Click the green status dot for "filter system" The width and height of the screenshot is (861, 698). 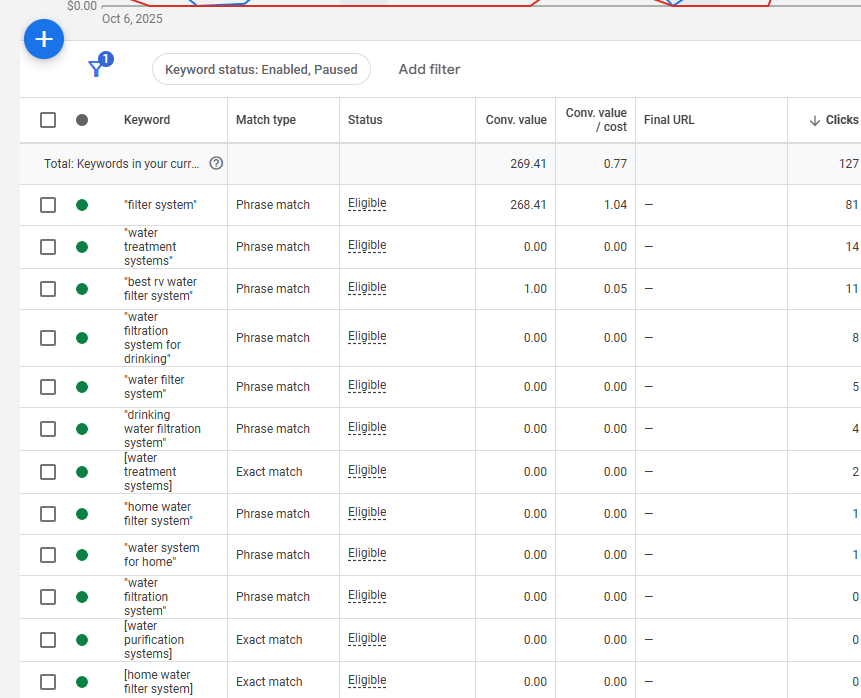[82, 205]
